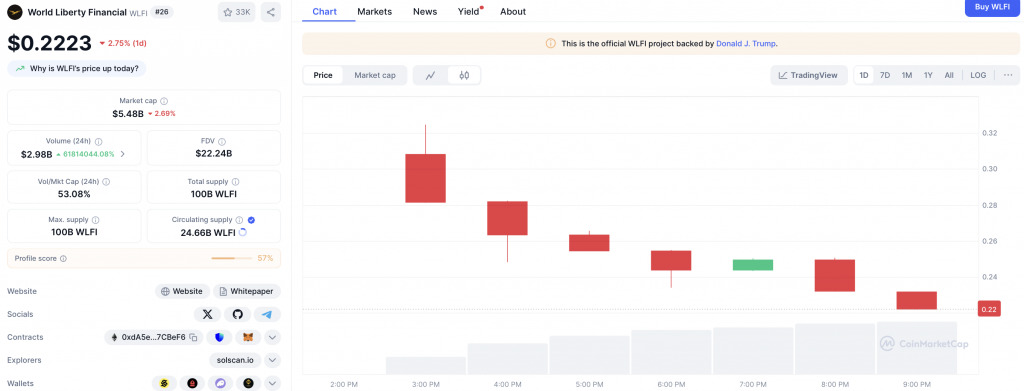Click the Profile score progress bar
Viewport: 1024px width, 391px height.
(x=231, y=258)
